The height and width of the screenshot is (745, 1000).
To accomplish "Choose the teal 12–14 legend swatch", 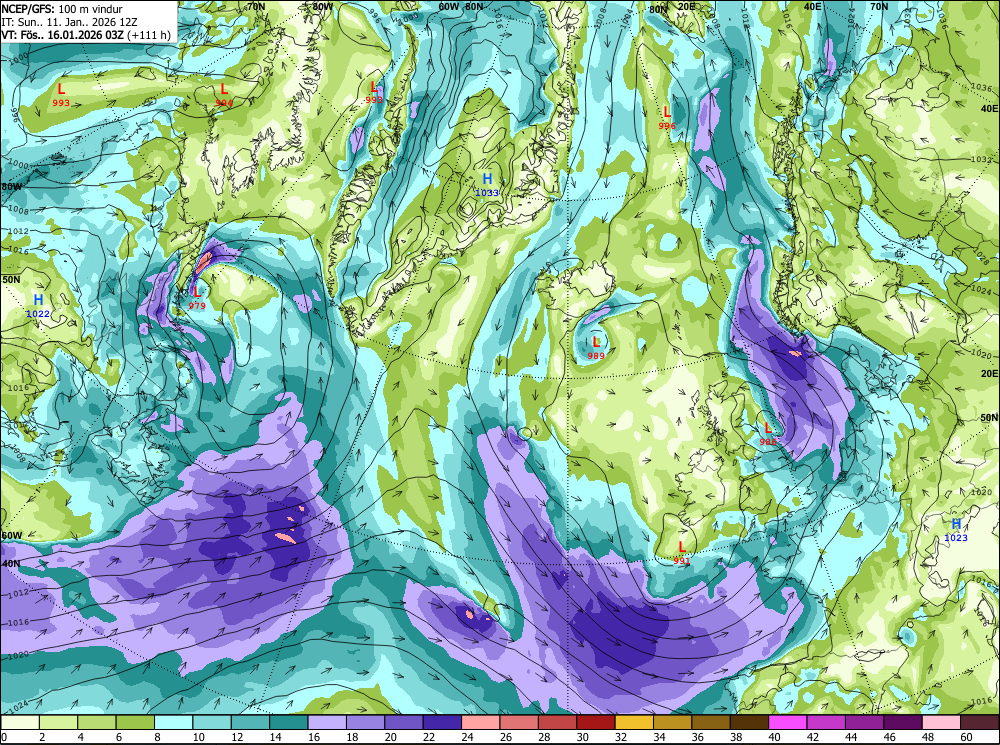I will tap(251, 722).
